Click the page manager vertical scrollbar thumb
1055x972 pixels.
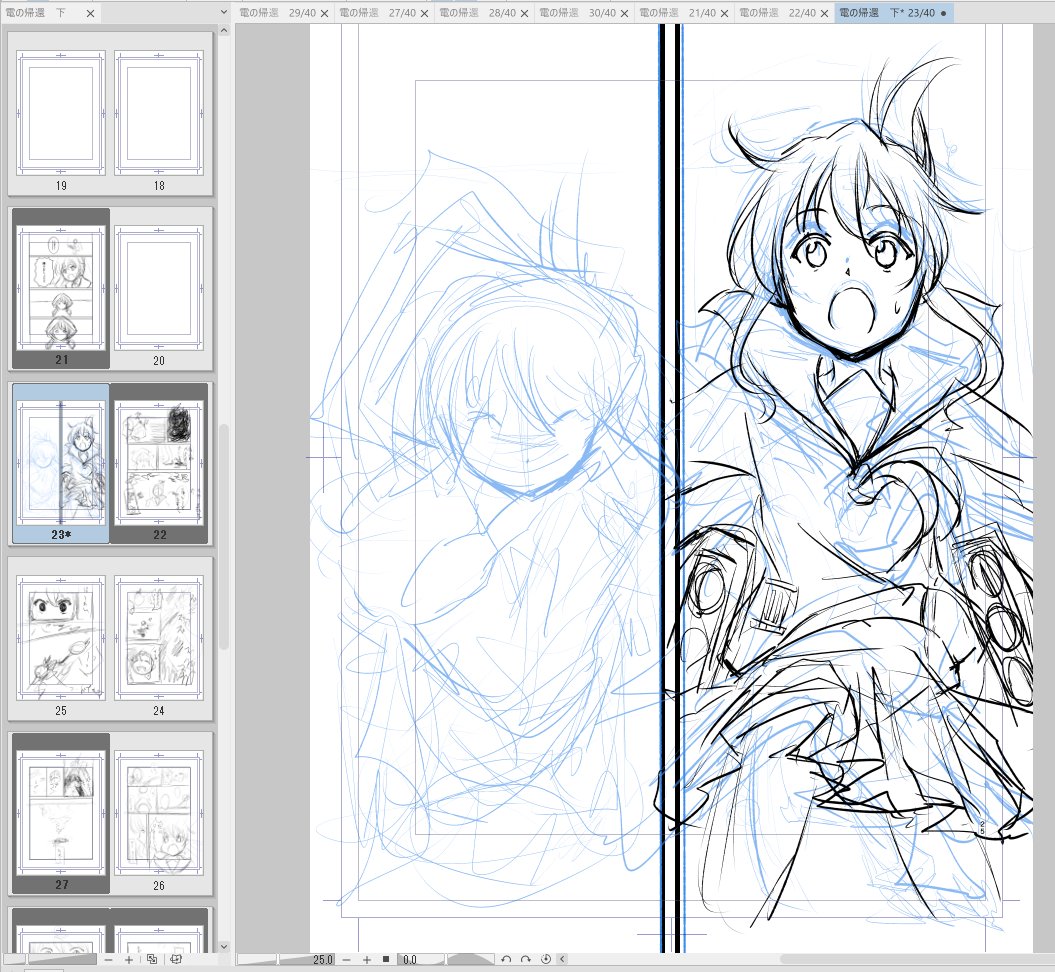224,537
